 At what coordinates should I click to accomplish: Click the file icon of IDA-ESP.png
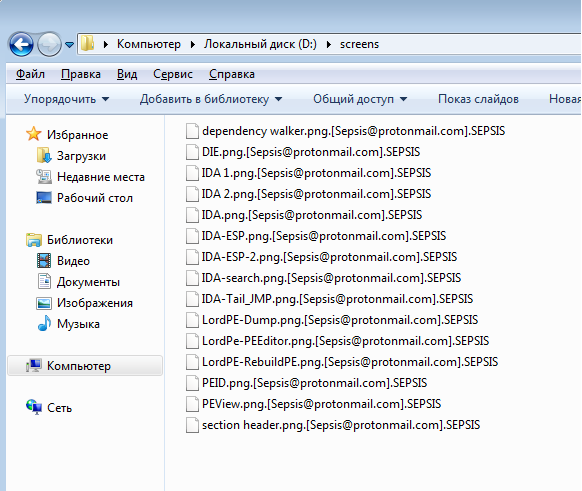point(192,236)
